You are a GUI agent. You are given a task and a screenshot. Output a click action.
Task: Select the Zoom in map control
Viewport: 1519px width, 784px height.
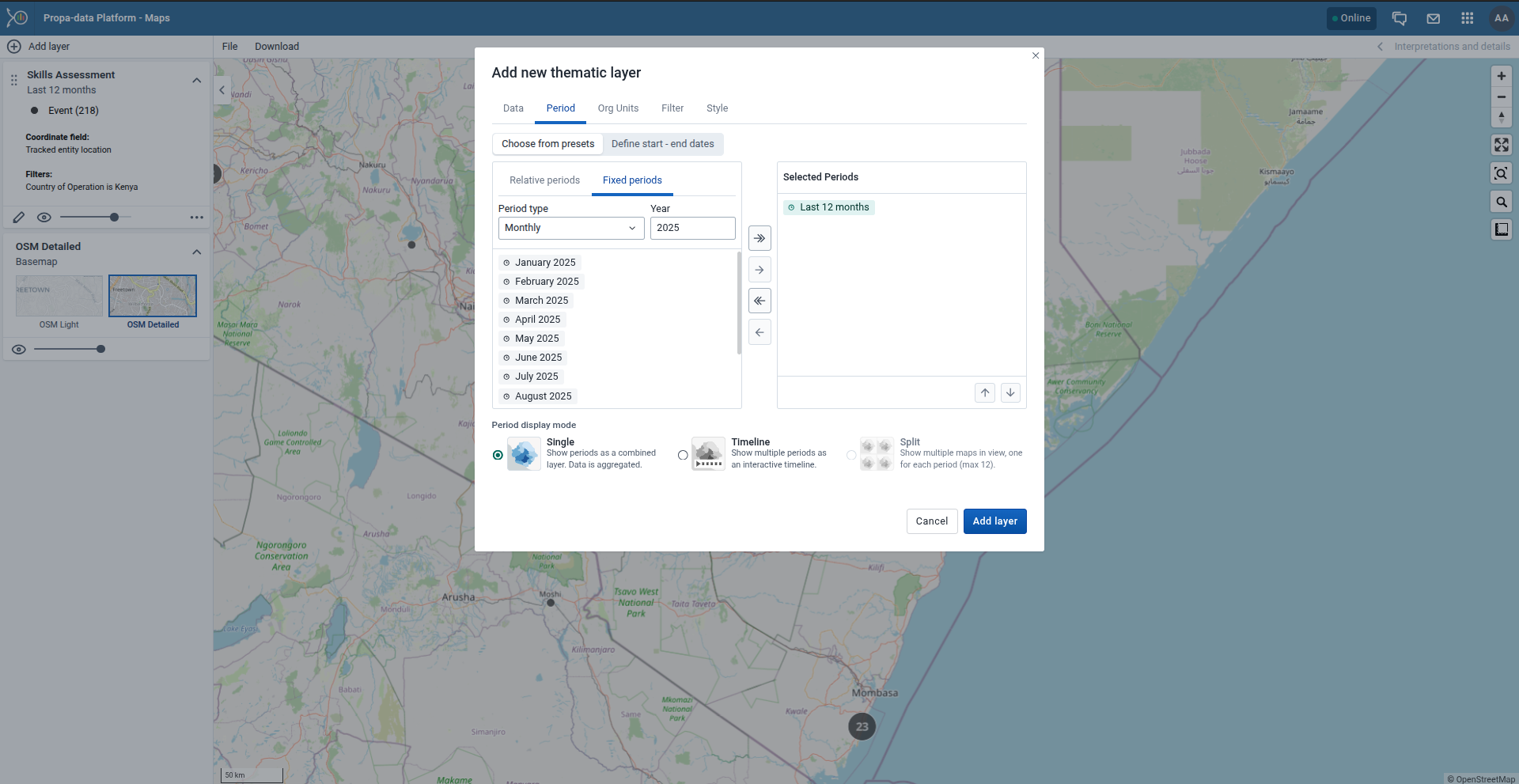(x=1501, y=76)
